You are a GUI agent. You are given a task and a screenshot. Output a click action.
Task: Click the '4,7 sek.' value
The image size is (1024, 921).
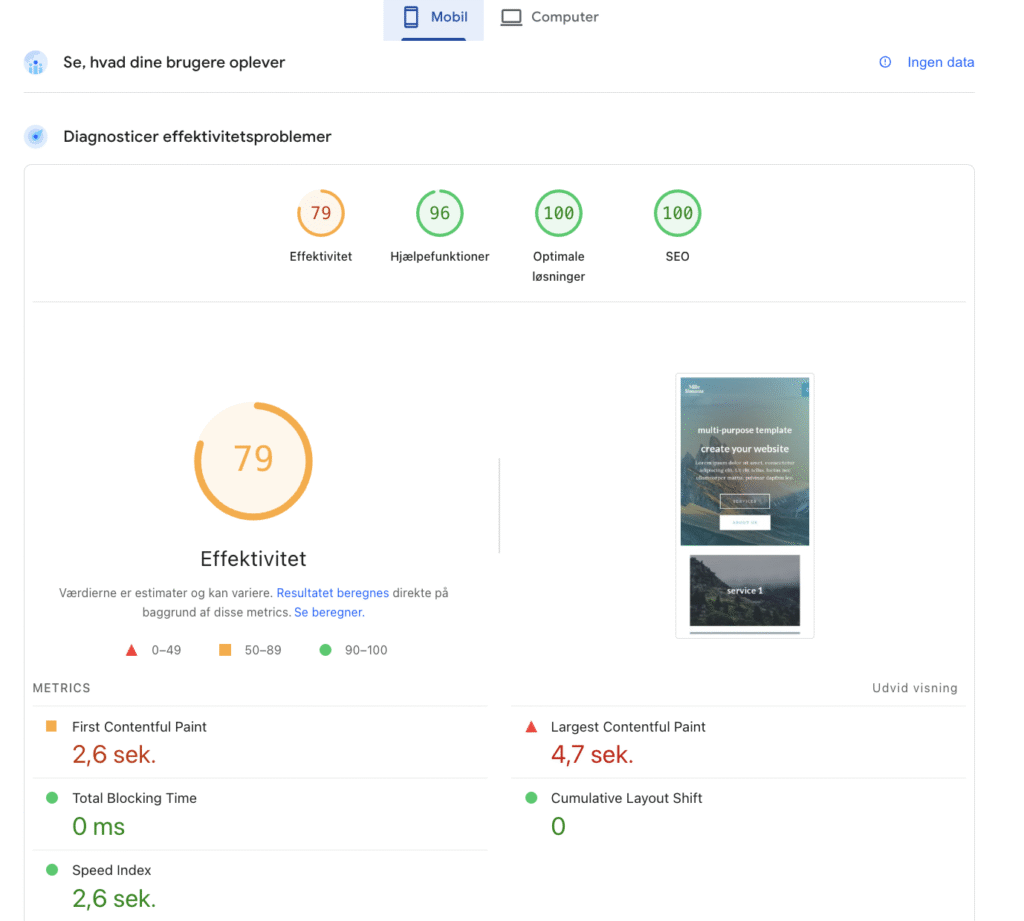[592, 755]
